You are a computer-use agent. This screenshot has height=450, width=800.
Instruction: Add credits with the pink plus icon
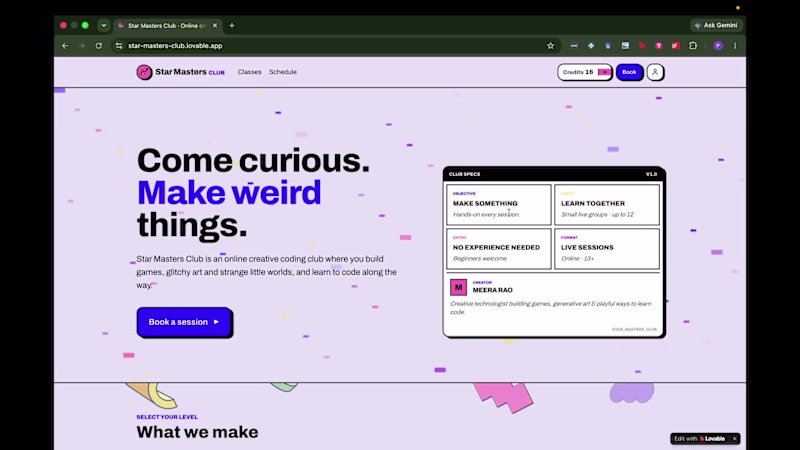605,72
